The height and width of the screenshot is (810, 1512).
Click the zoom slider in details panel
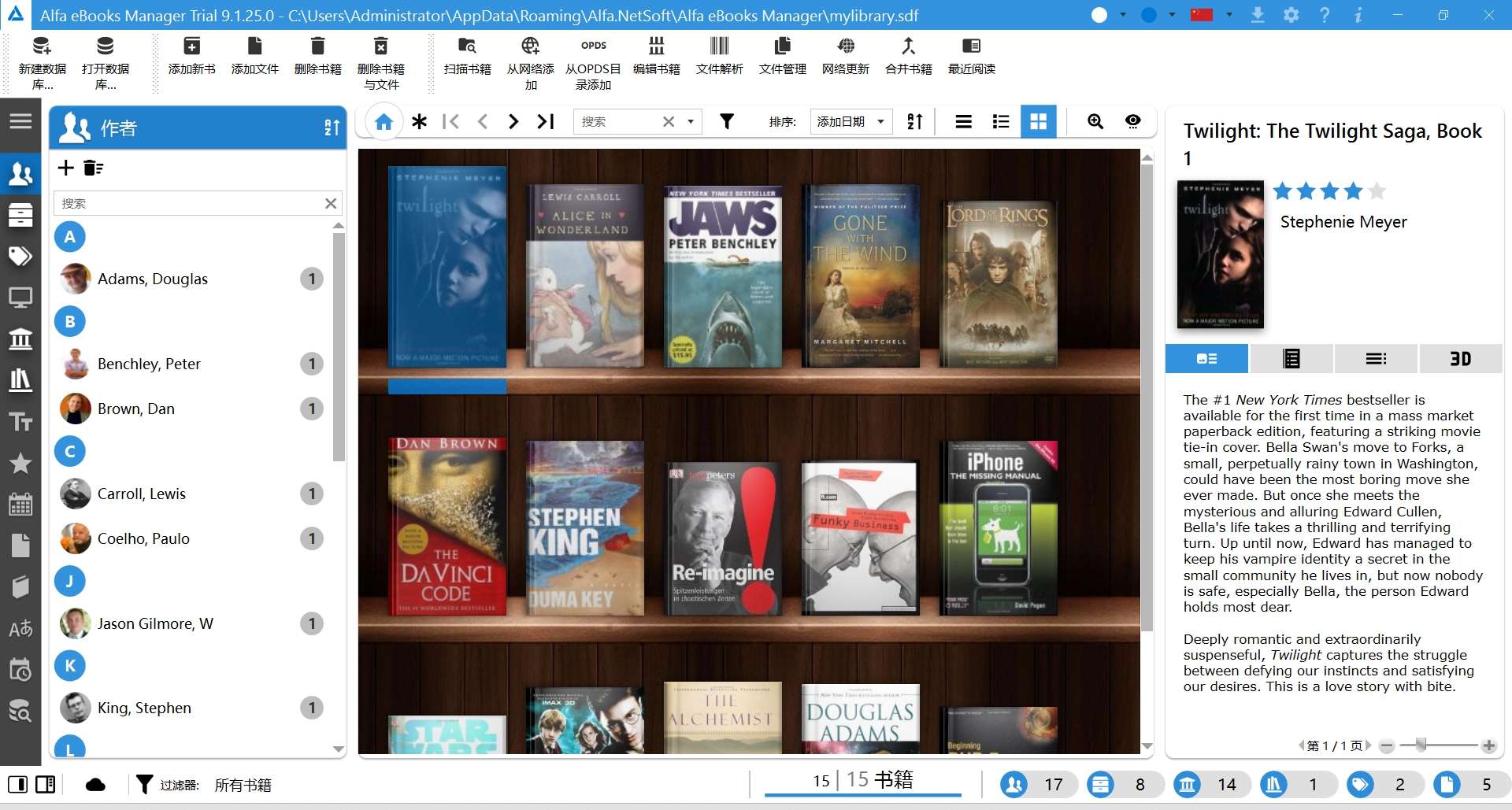click(1421, 745)
